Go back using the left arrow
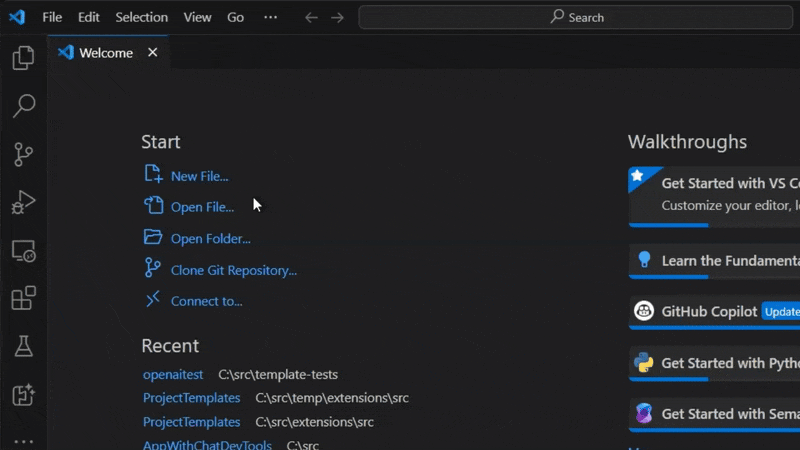 (311, 17)
